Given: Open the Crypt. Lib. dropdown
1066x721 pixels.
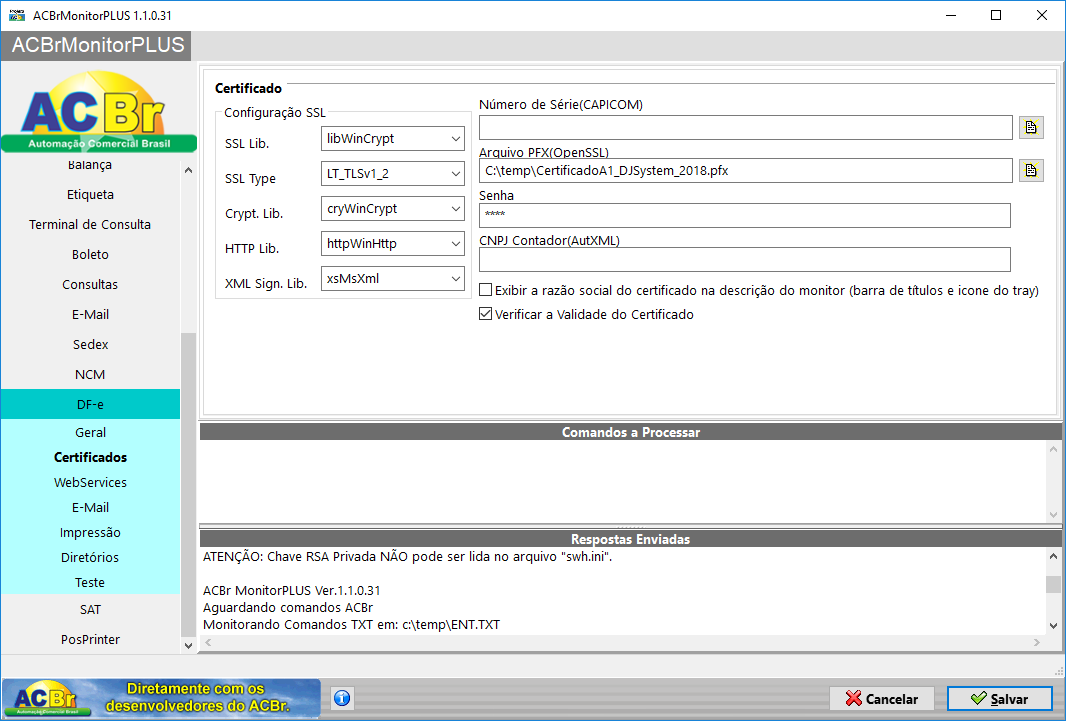Looking at the screenshot, I should 392,209.
